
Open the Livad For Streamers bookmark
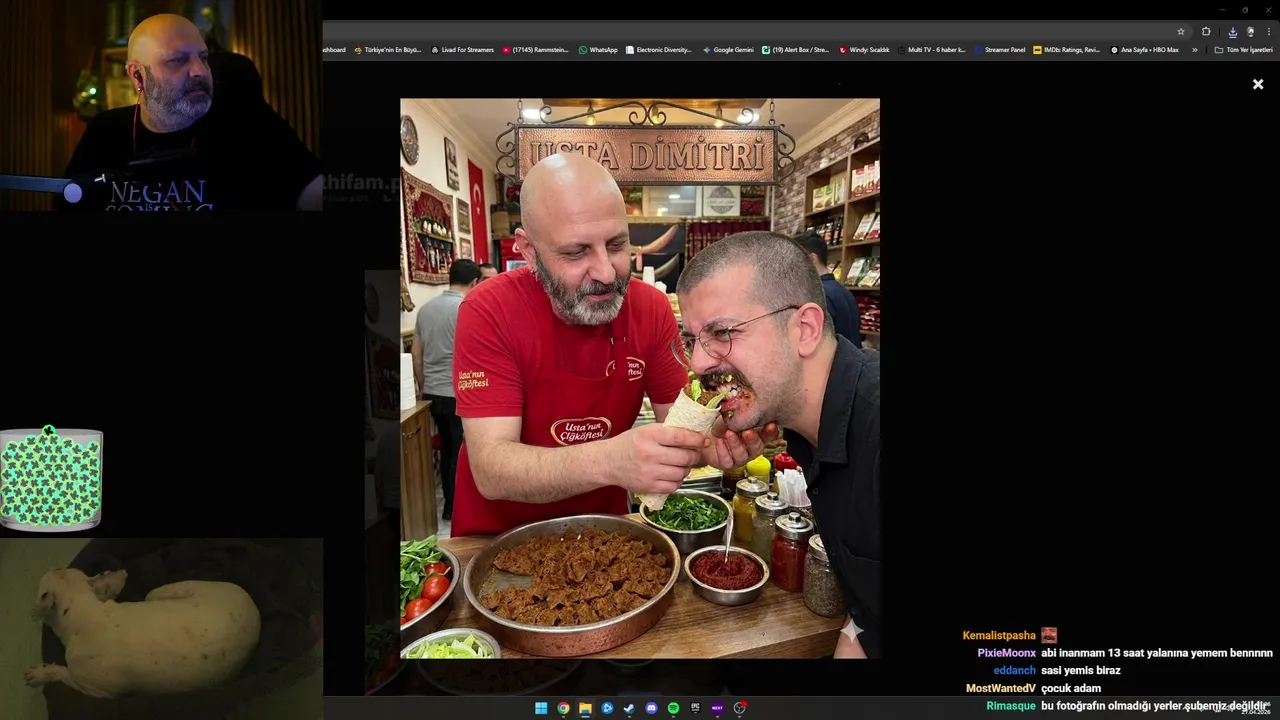point(463,49)
